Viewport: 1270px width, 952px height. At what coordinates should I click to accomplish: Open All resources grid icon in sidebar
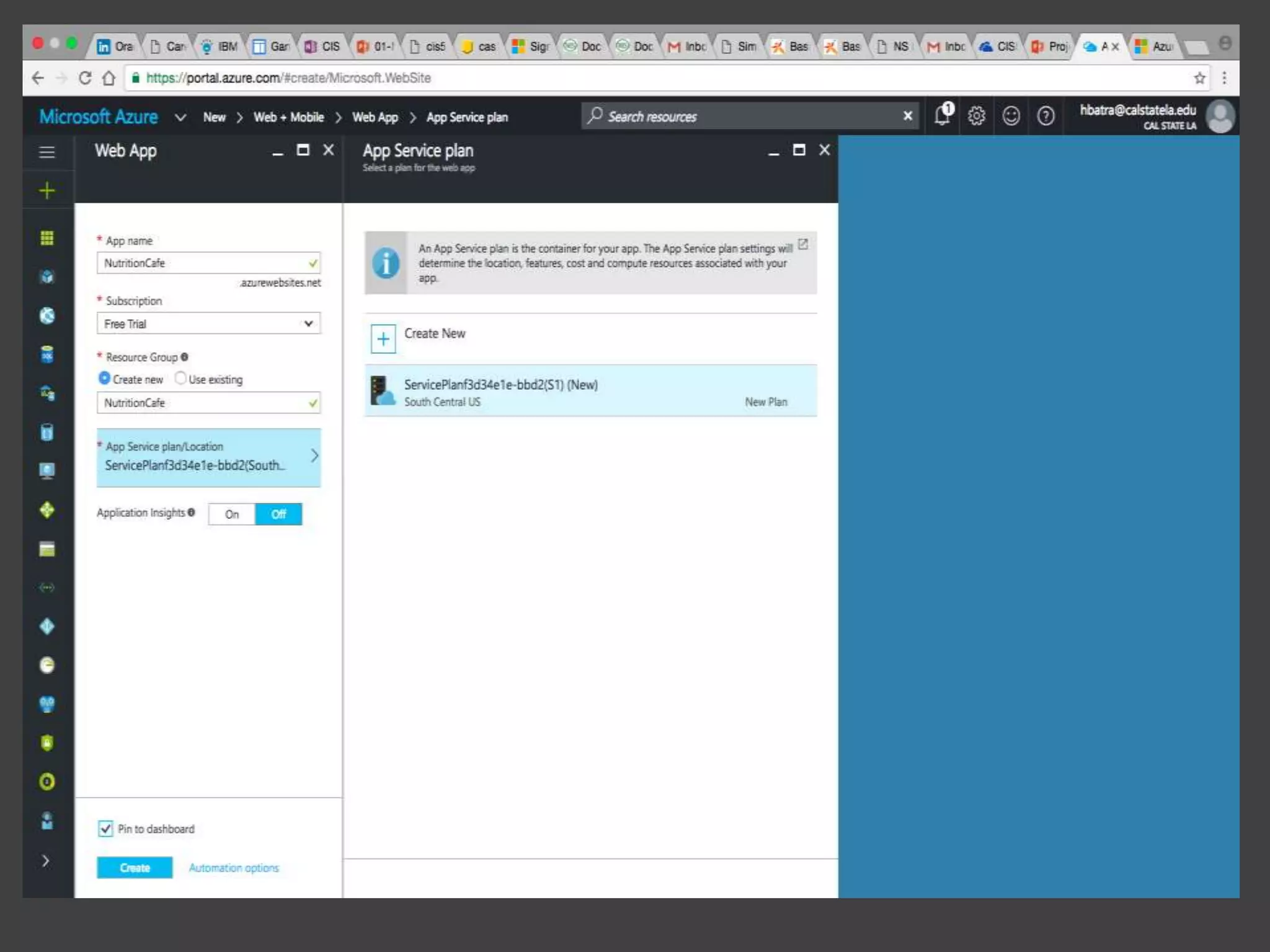47,238
